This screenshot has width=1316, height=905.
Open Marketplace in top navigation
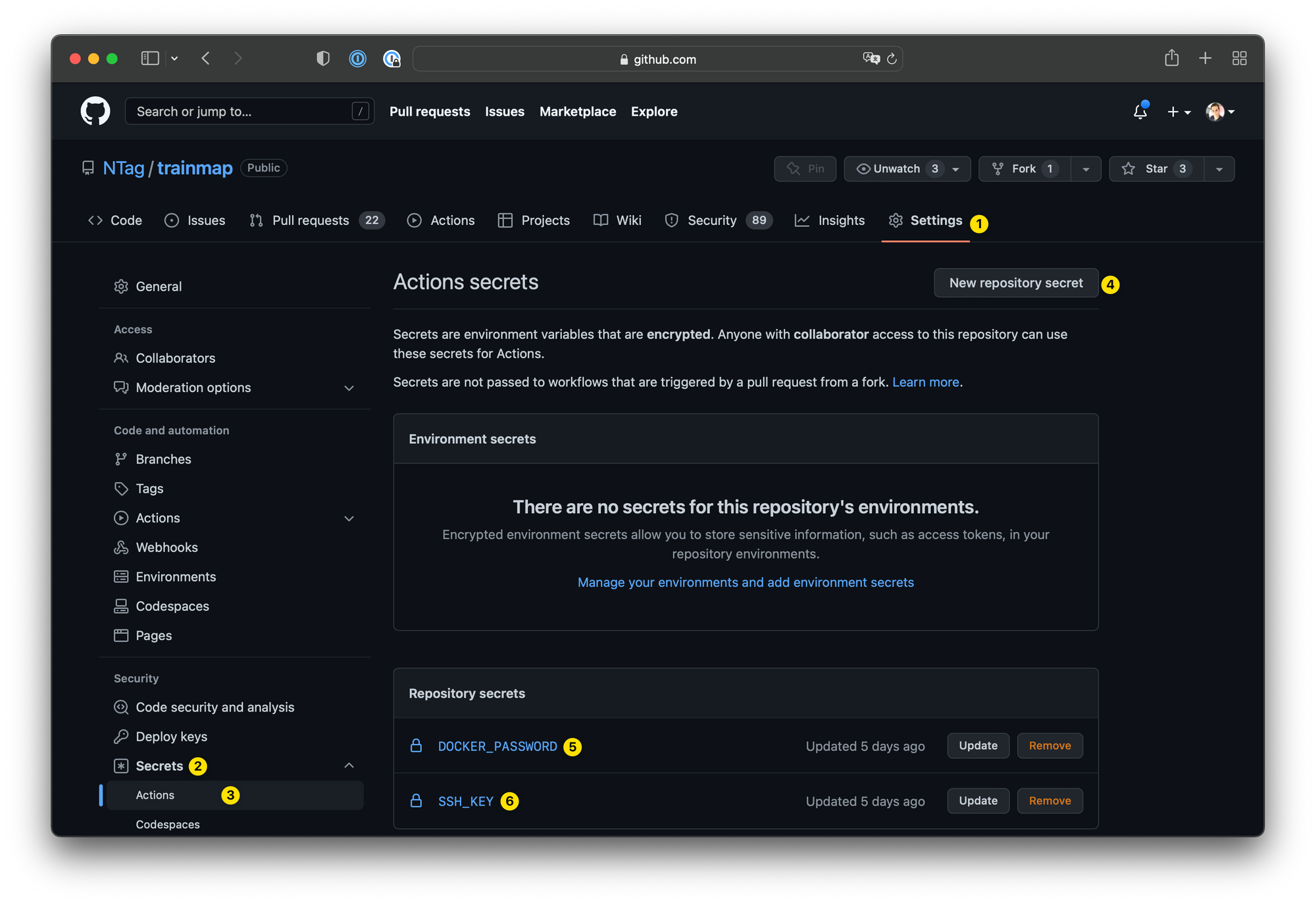tap(578, 112)
